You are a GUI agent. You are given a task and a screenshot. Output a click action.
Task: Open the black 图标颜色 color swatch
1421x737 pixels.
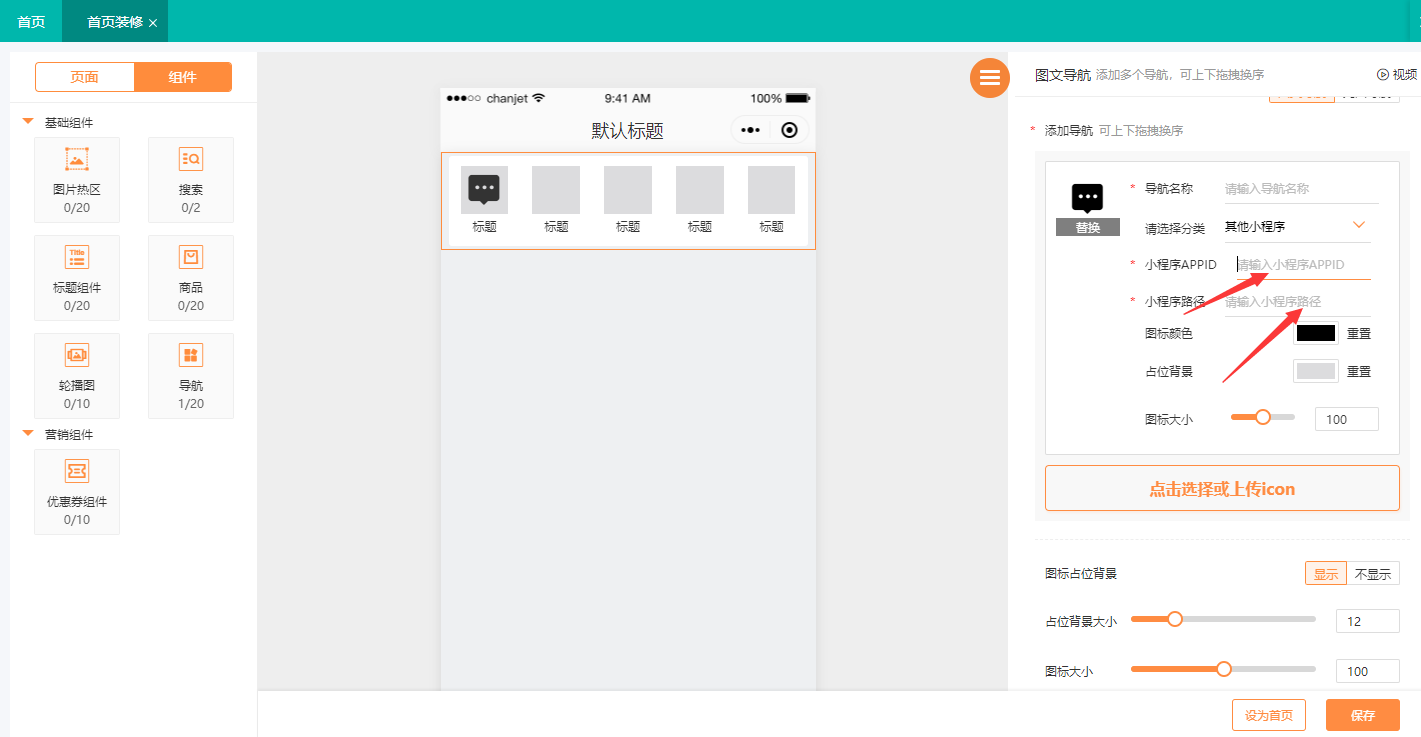coord(1315,333)
